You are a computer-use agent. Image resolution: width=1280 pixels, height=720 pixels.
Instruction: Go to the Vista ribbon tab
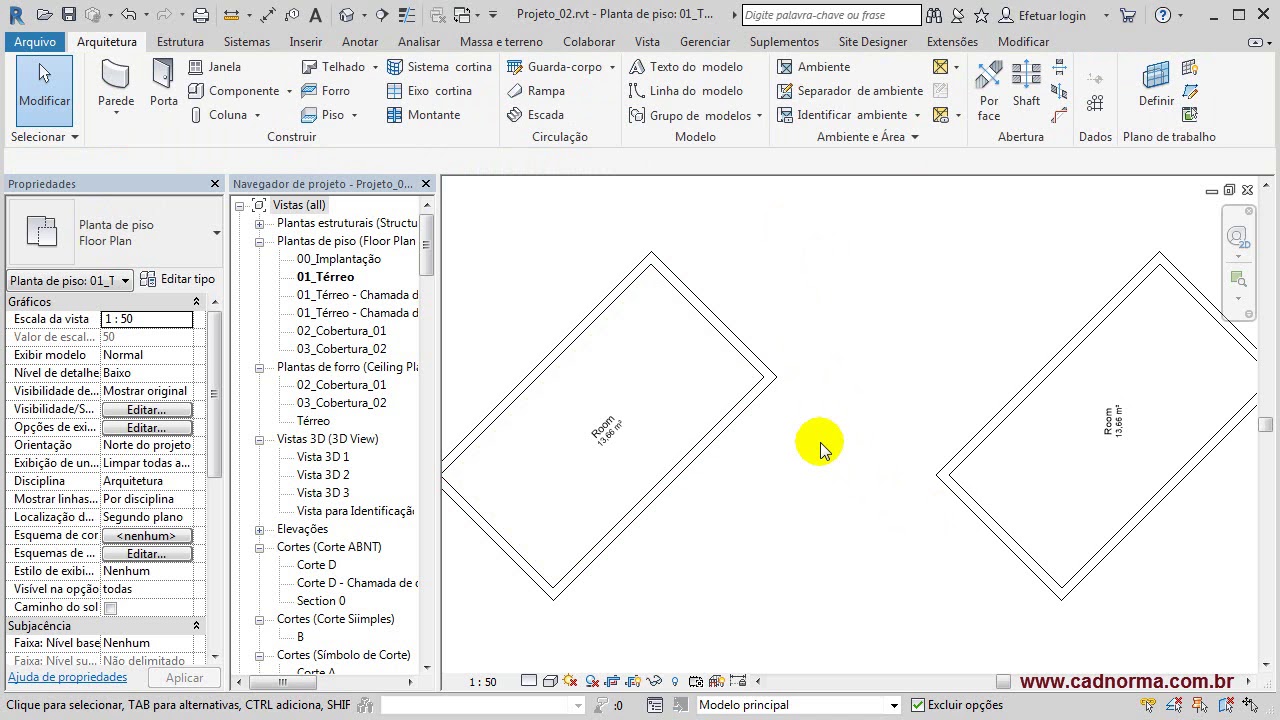point(647,42)
